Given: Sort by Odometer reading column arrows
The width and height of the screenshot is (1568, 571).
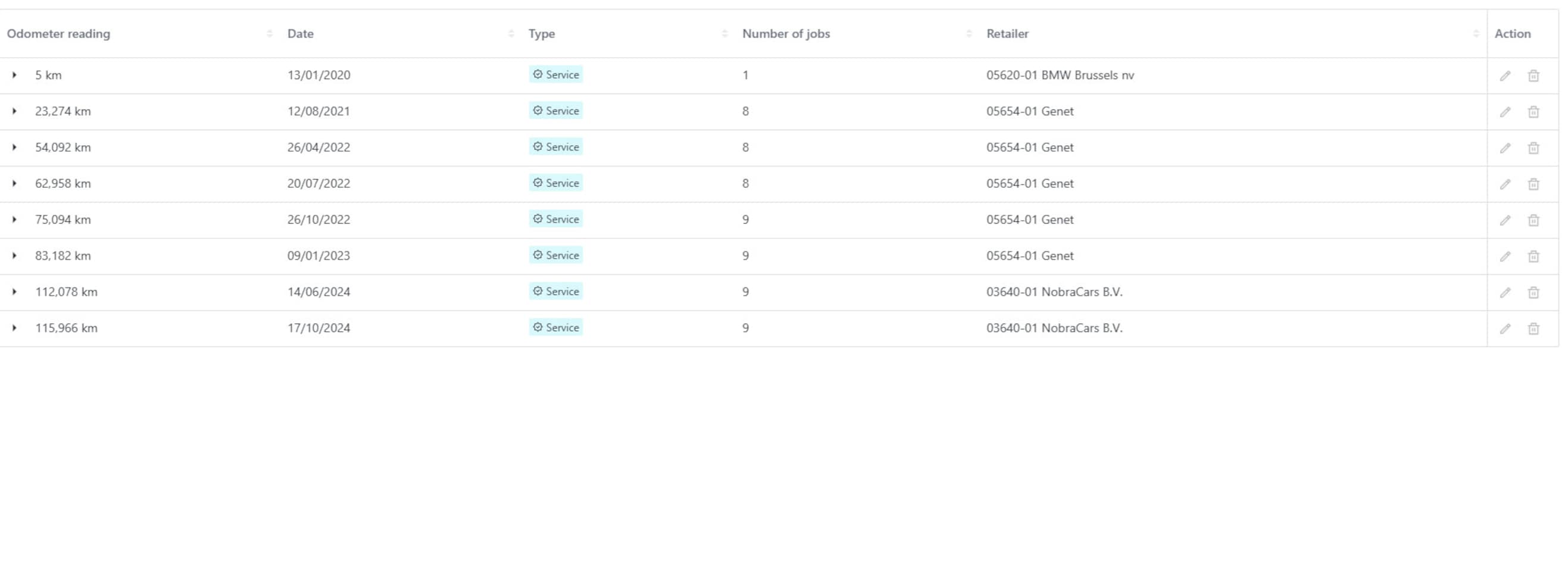Looking at the screenshot, I should click(x=270, y=34).
